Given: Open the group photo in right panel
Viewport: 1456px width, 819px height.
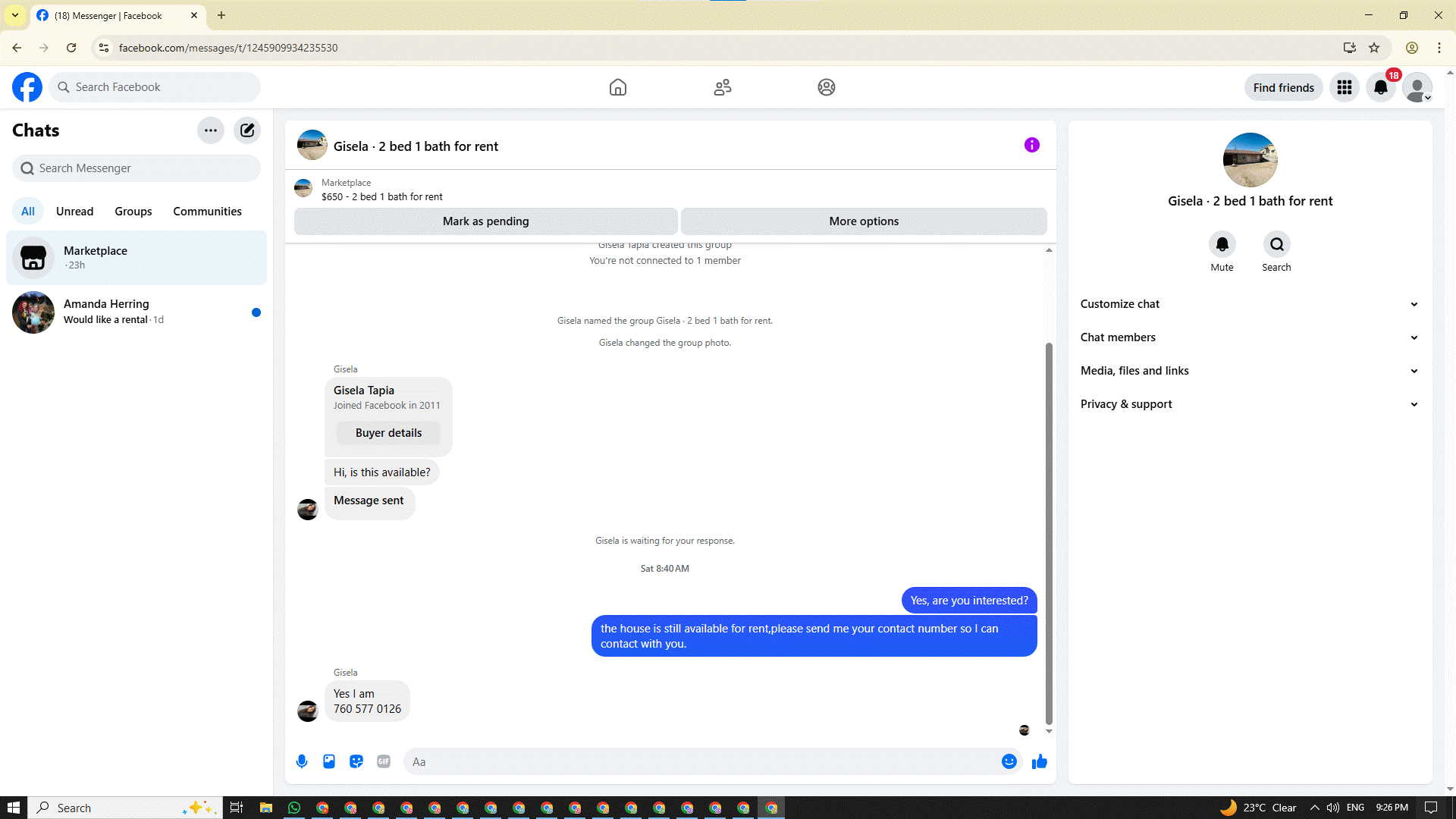Looking at the screenshot, I should click(x=1250, y=160).
